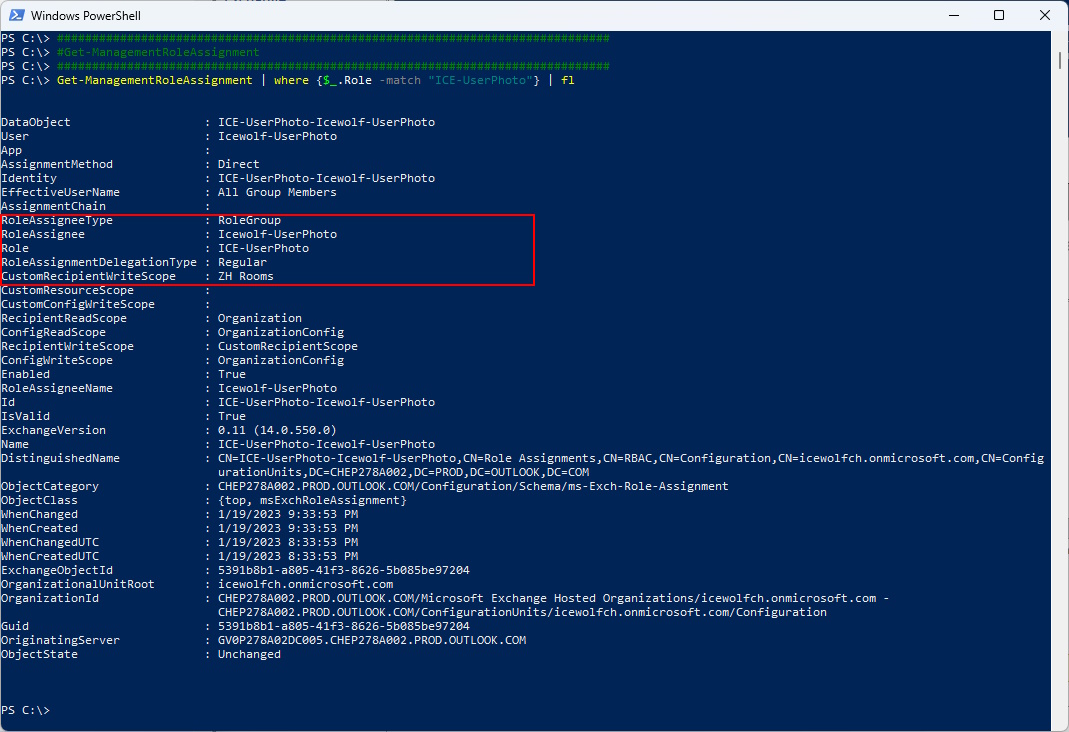Click the Get-ManagementRoleAssignment command text

click(x=154, y=80)
